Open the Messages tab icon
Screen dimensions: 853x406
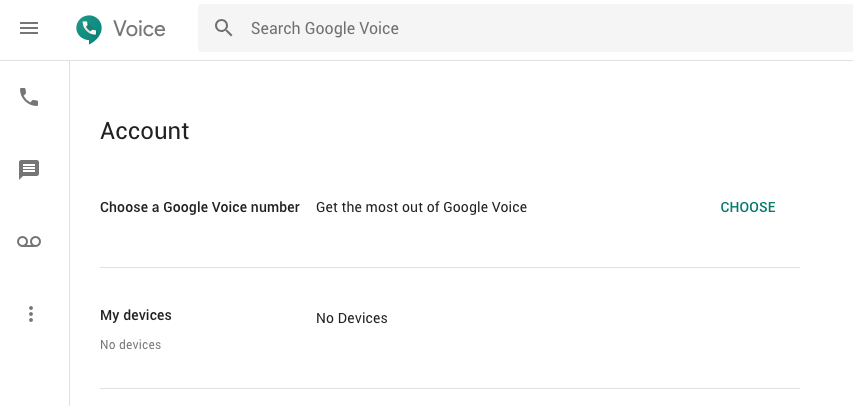[x=29, y=170]
